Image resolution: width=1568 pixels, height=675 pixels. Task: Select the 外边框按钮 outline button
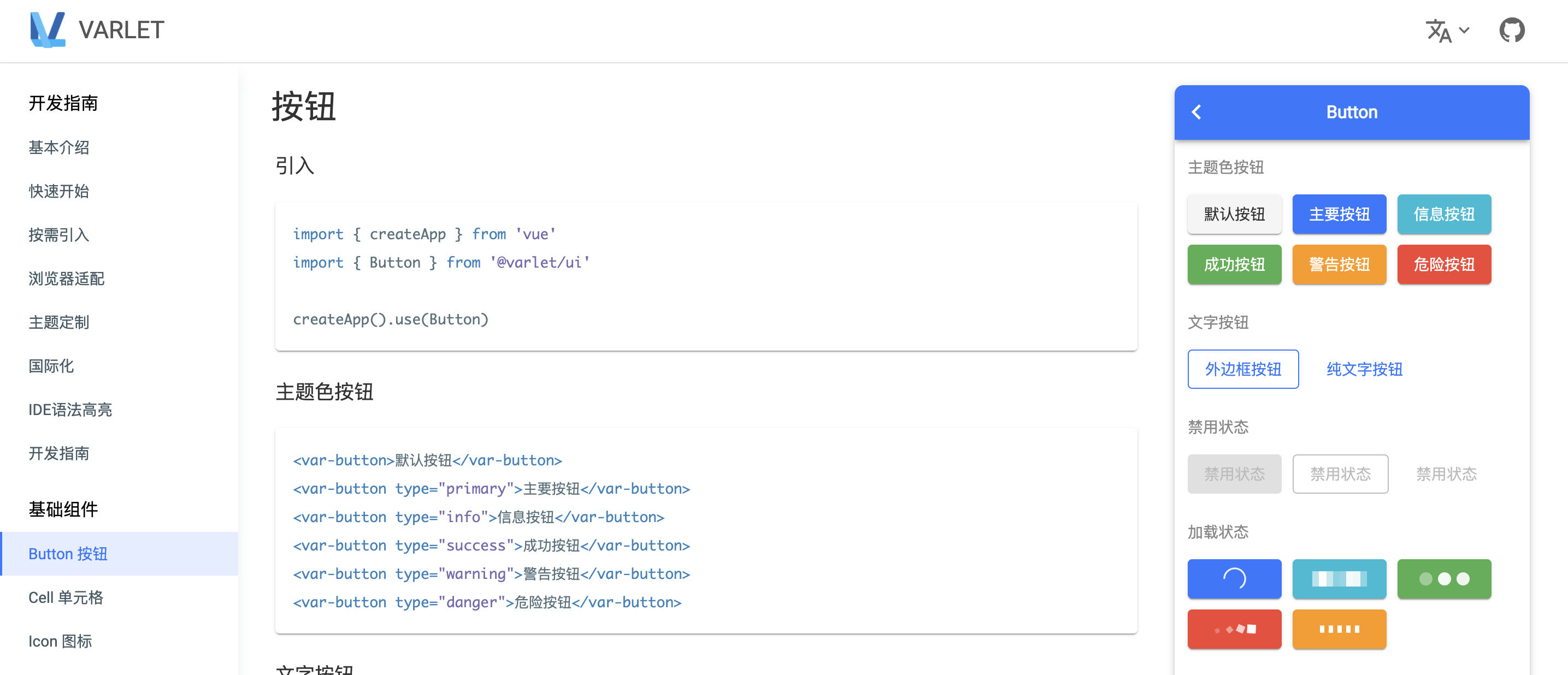tap(1243, 369)
